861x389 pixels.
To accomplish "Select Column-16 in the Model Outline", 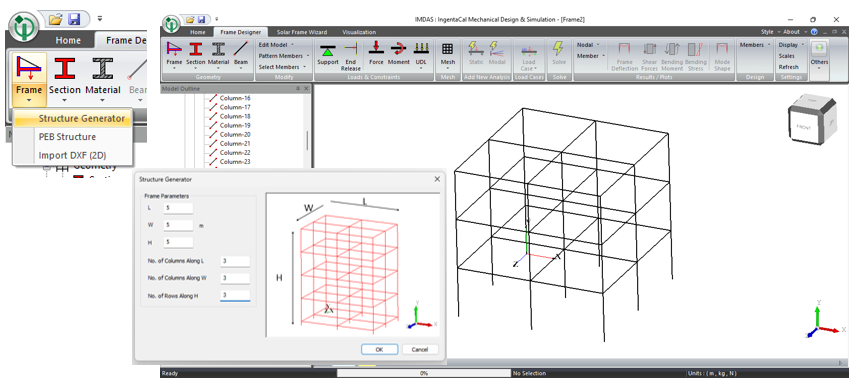I will tap(235, 98).
